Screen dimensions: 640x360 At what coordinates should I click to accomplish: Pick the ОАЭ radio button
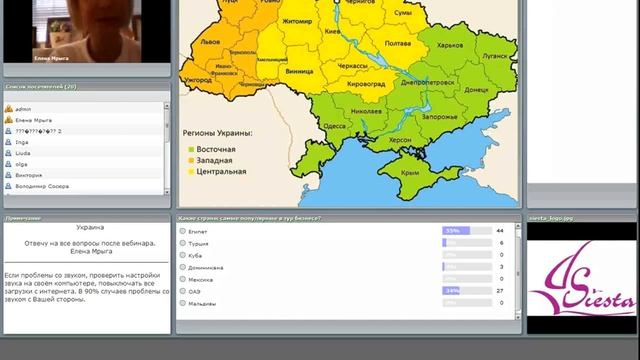pyautogui.click(x=182, y=291)
